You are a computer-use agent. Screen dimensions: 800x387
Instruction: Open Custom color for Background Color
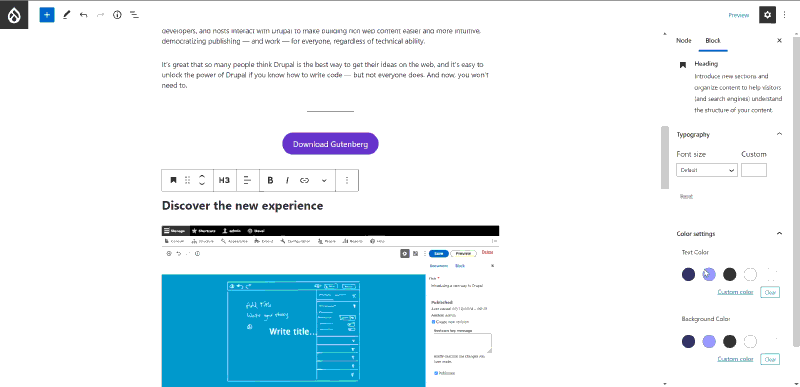[x=735, y=359]
